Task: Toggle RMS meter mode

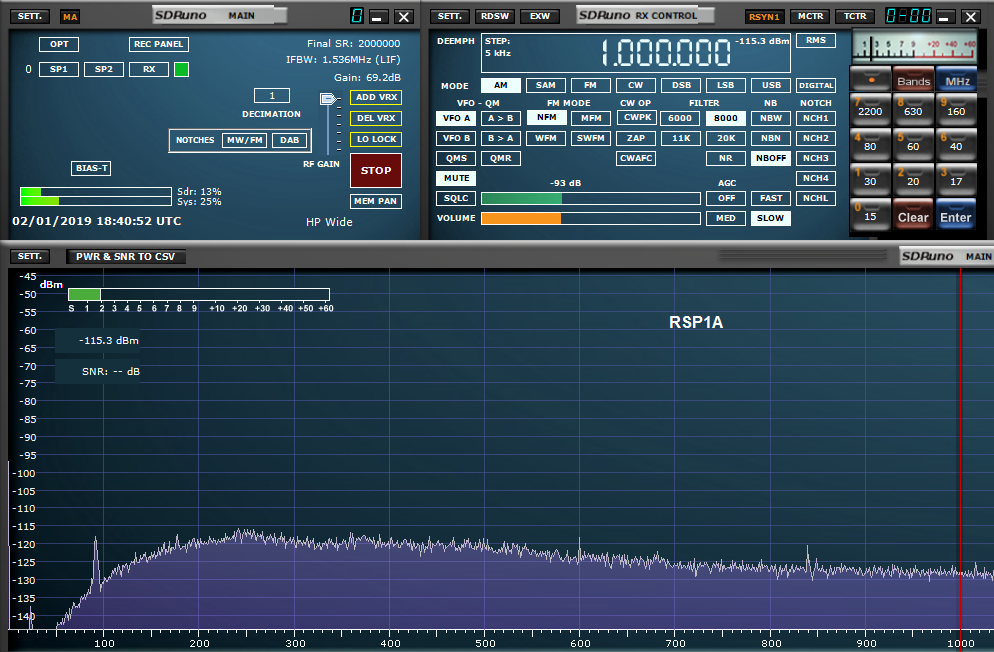Action: (816, 41)
